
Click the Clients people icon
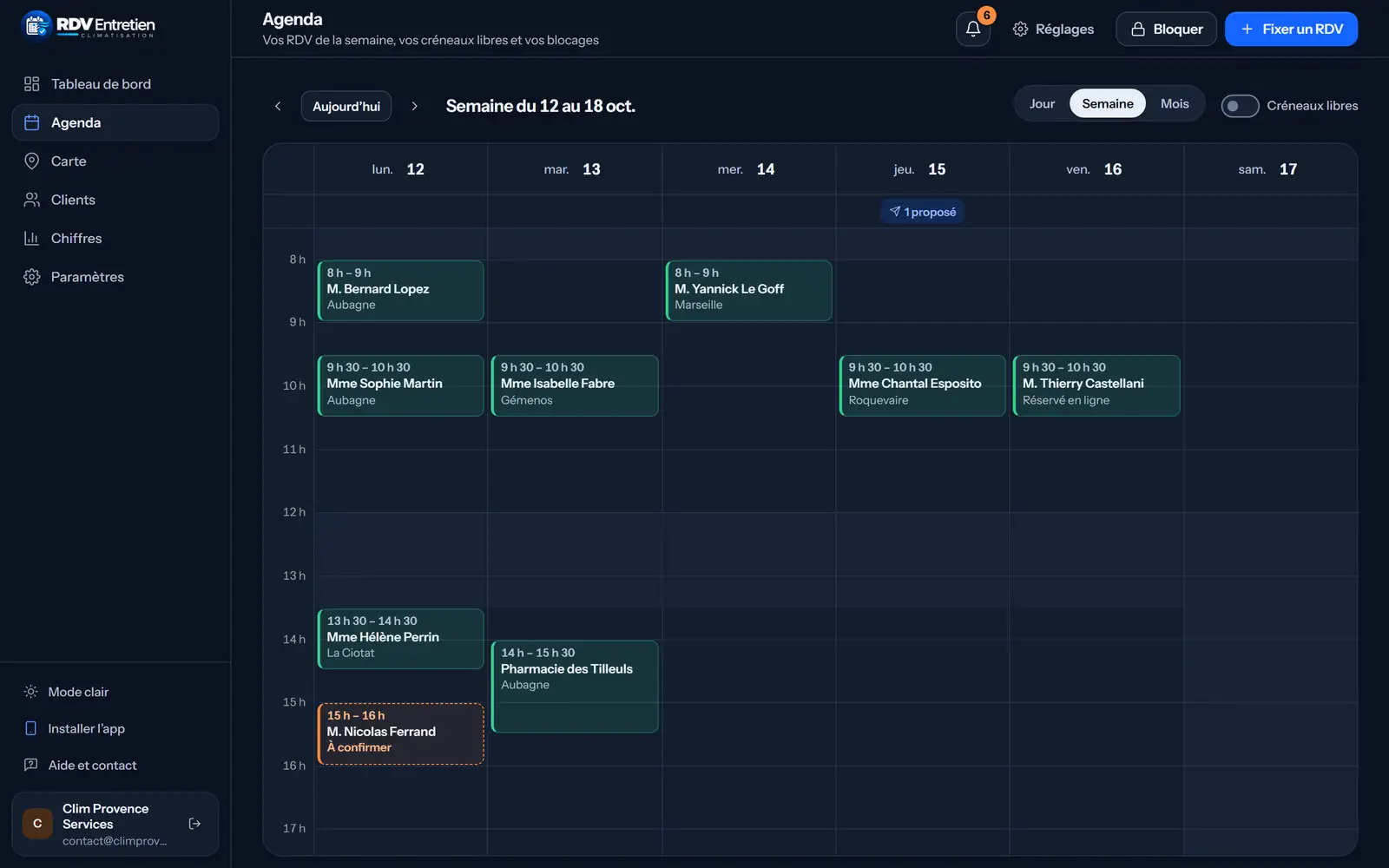[x=32, y=200]
